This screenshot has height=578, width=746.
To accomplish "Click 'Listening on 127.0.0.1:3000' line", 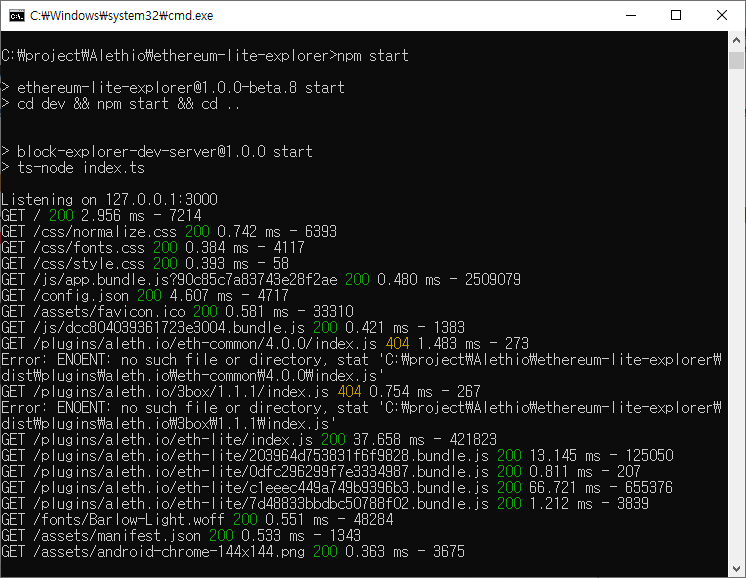I will click(109, 199).
